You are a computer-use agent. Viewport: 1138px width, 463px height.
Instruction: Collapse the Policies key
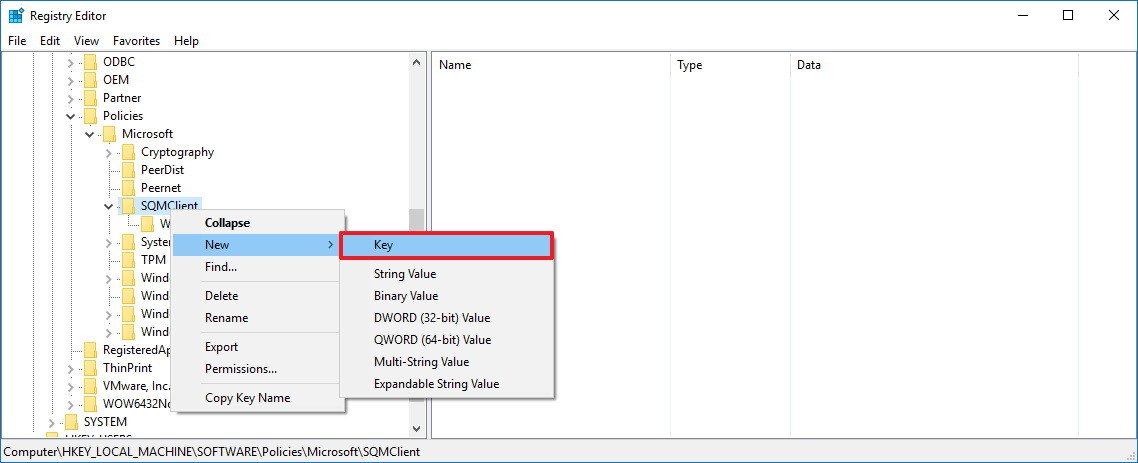(70, 116)
